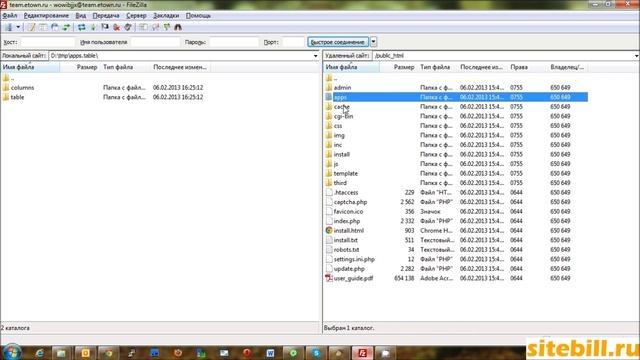Select the remote js folder
Screen dimensions: 640x360
(x=336, y=164)
